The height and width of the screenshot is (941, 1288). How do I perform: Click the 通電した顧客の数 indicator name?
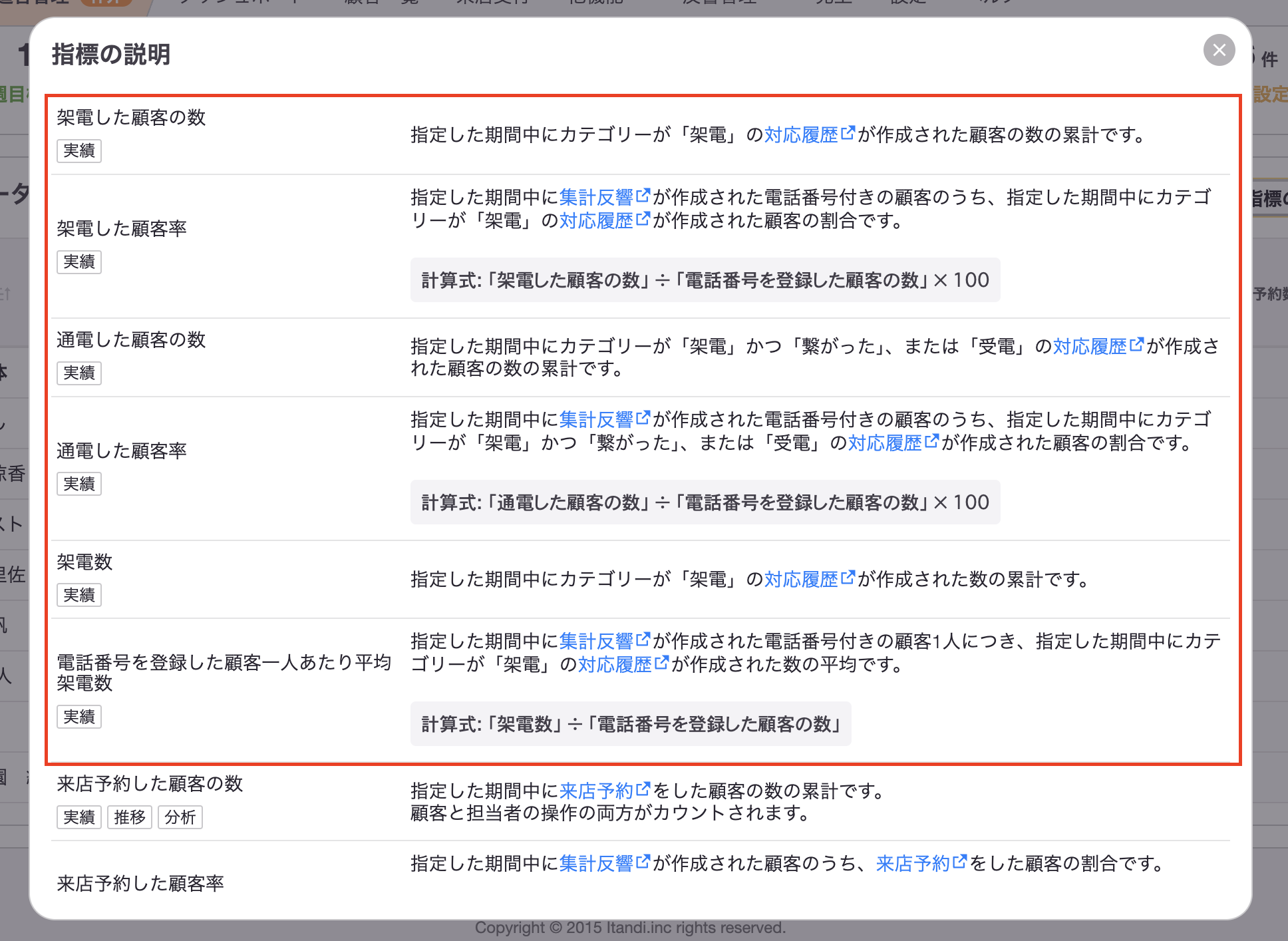point(131,339)
